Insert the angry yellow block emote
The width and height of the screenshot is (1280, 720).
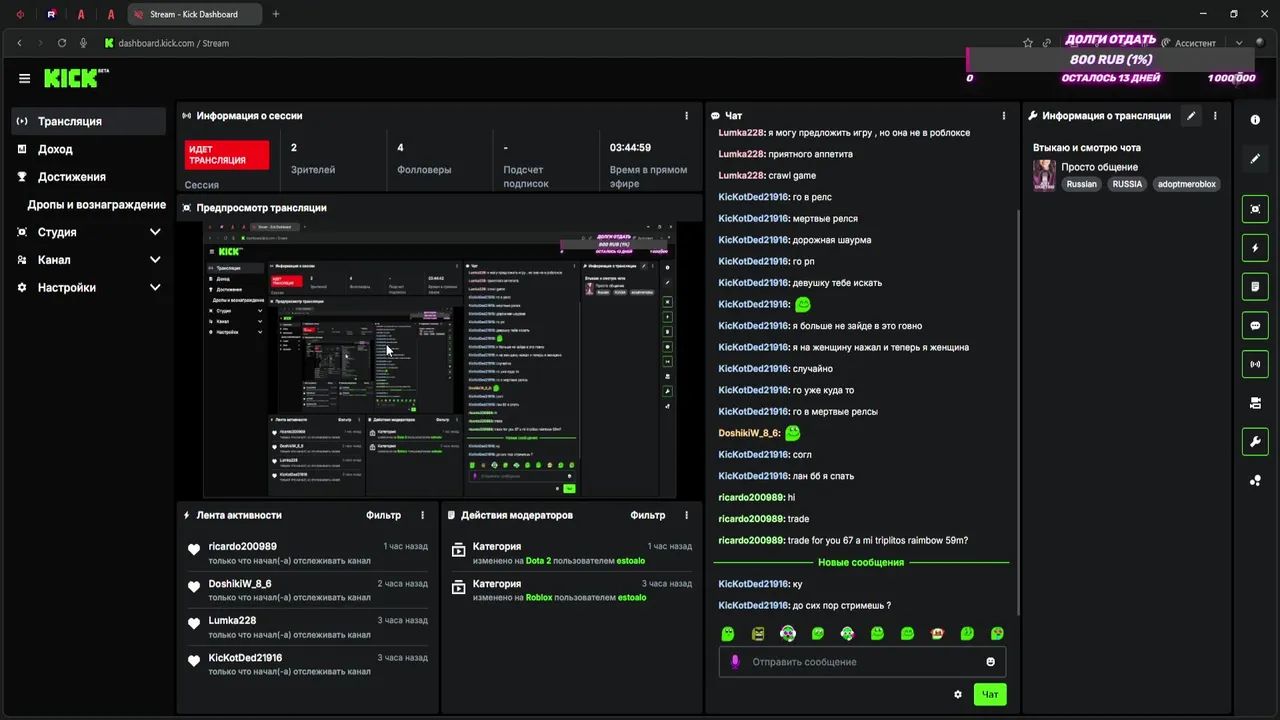coord(758,633)
